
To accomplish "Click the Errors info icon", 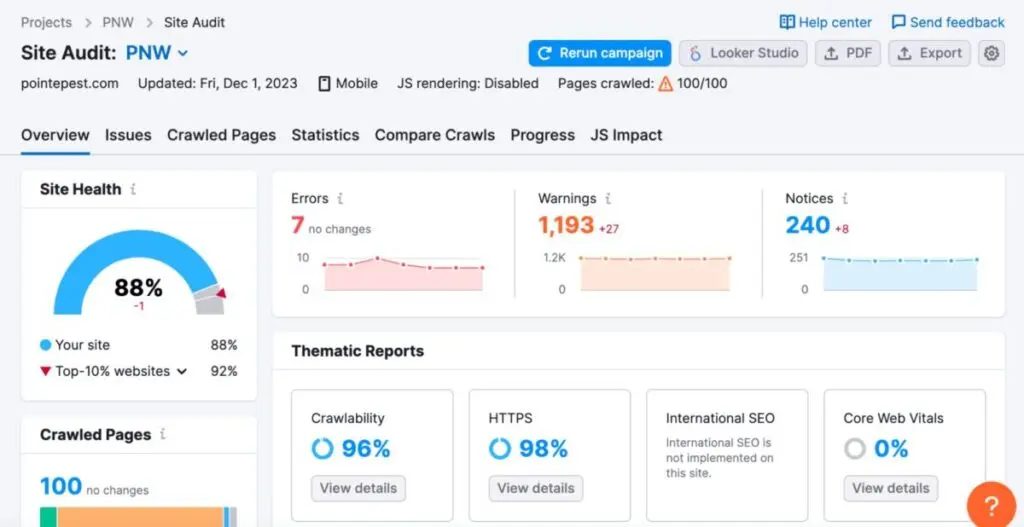I will [341, 199].
